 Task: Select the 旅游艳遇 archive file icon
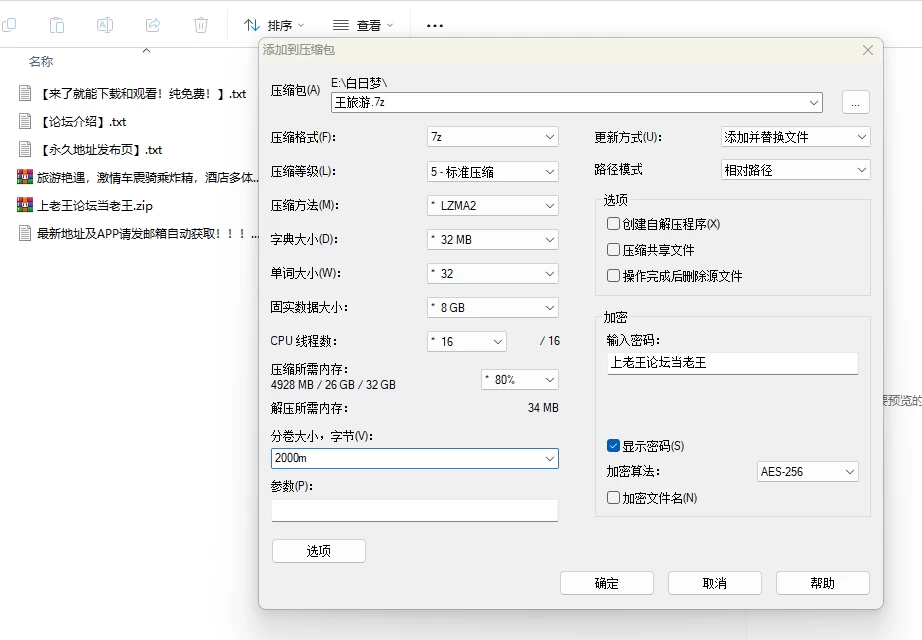coord(25,177)
